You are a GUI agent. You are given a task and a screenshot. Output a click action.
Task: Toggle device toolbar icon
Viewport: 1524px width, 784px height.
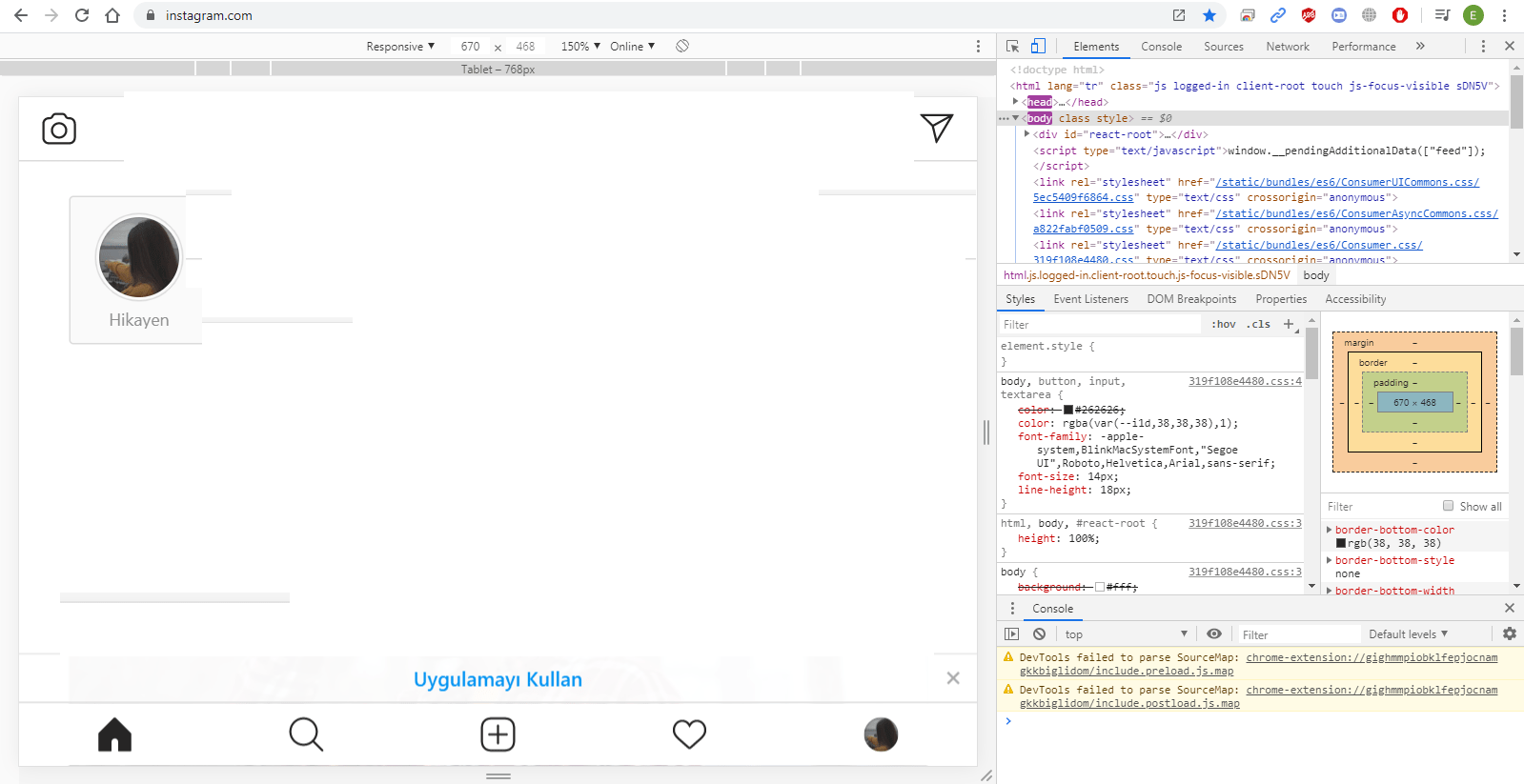coord(1038,46)
